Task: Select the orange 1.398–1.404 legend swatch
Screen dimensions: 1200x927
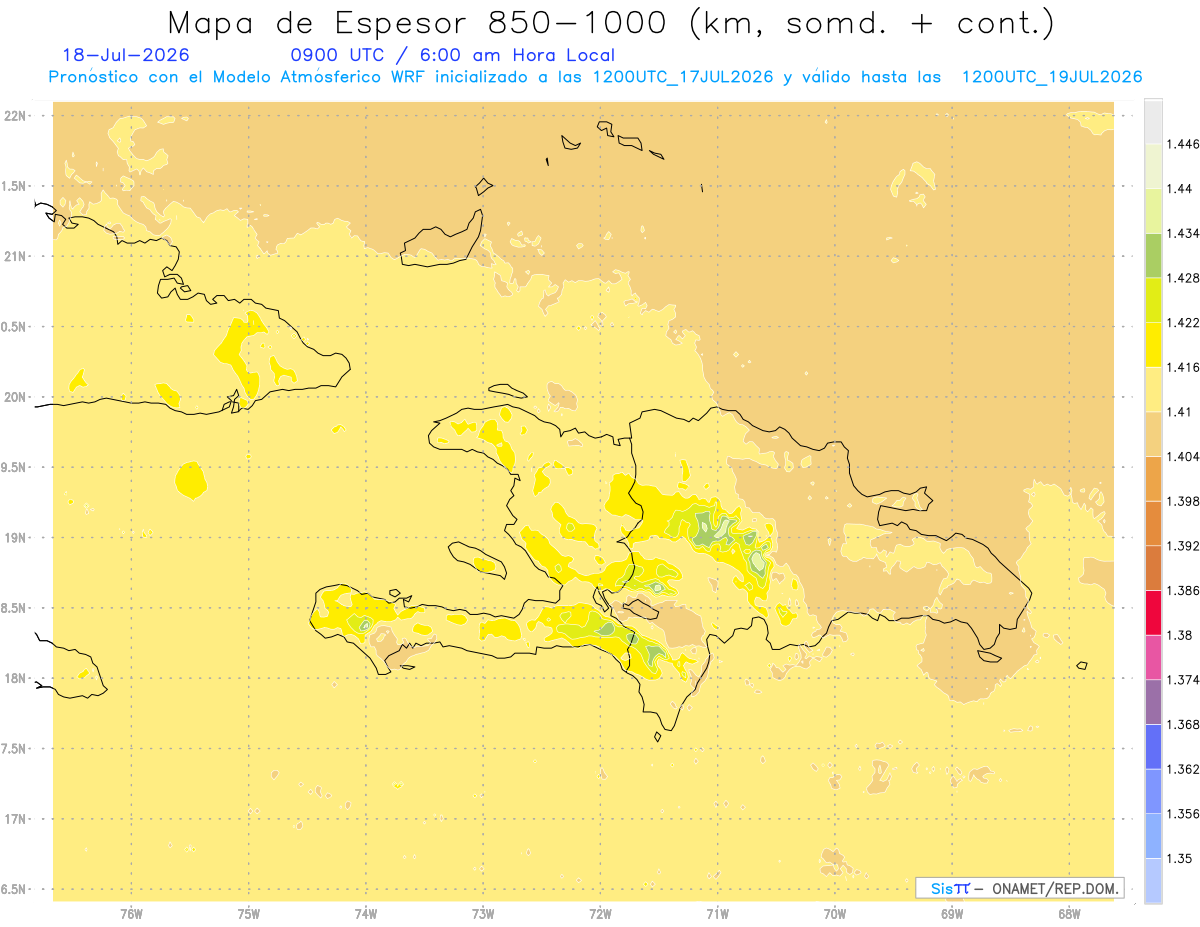Action: coord(1153,478)
